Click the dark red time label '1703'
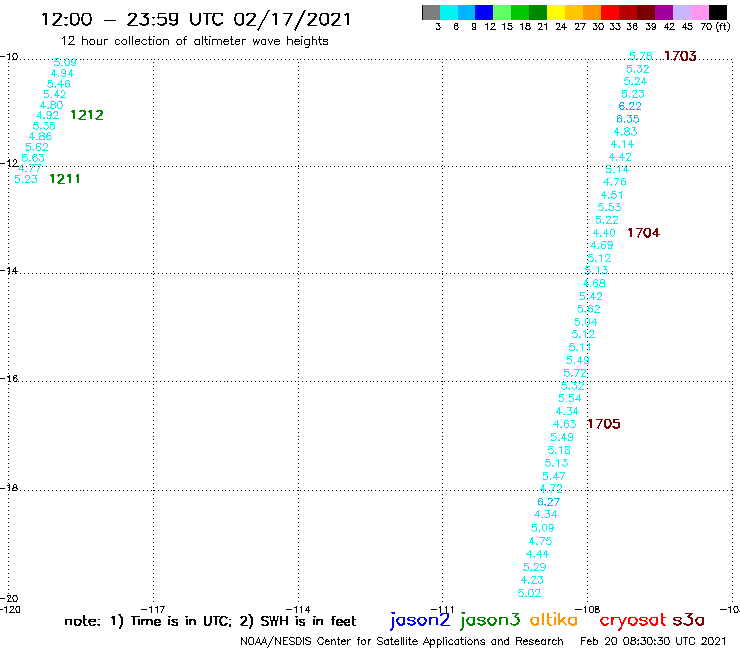 point(680,56)
